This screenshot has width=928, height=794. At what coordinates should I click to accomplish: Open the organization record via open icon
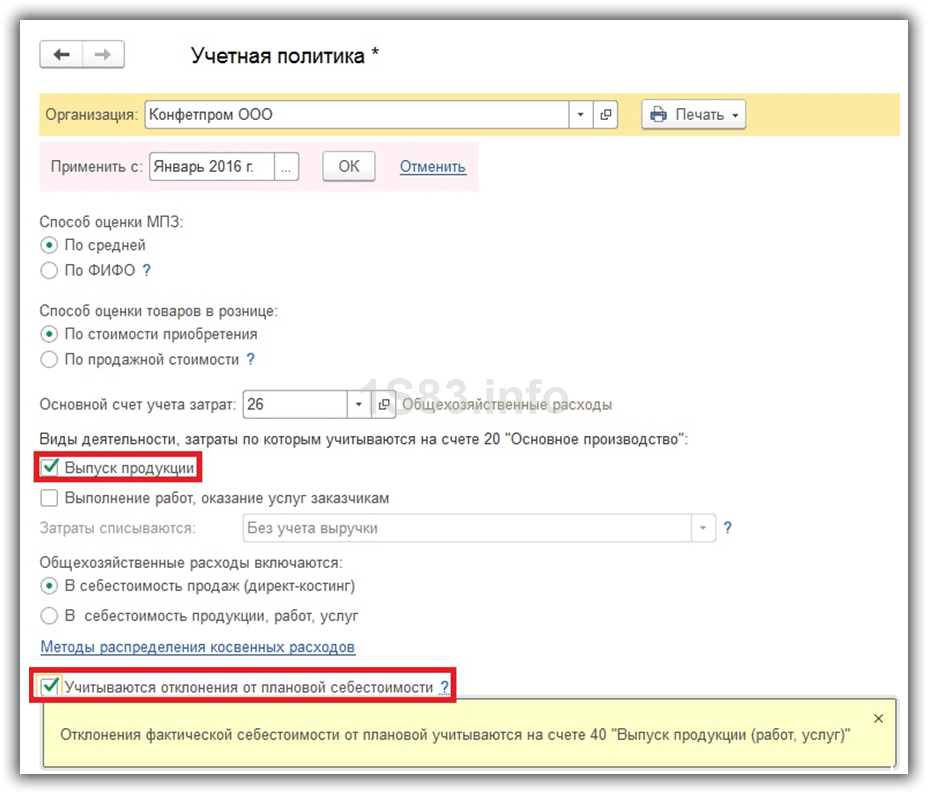pyautogui.click(x=606, y=115)
